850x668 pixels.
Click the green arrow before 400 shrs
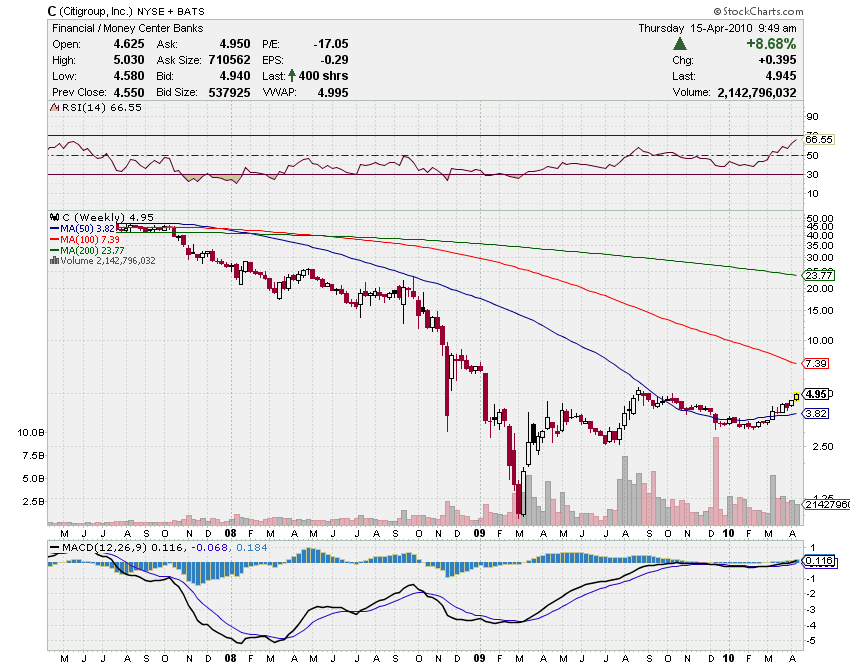pos(292,75)
